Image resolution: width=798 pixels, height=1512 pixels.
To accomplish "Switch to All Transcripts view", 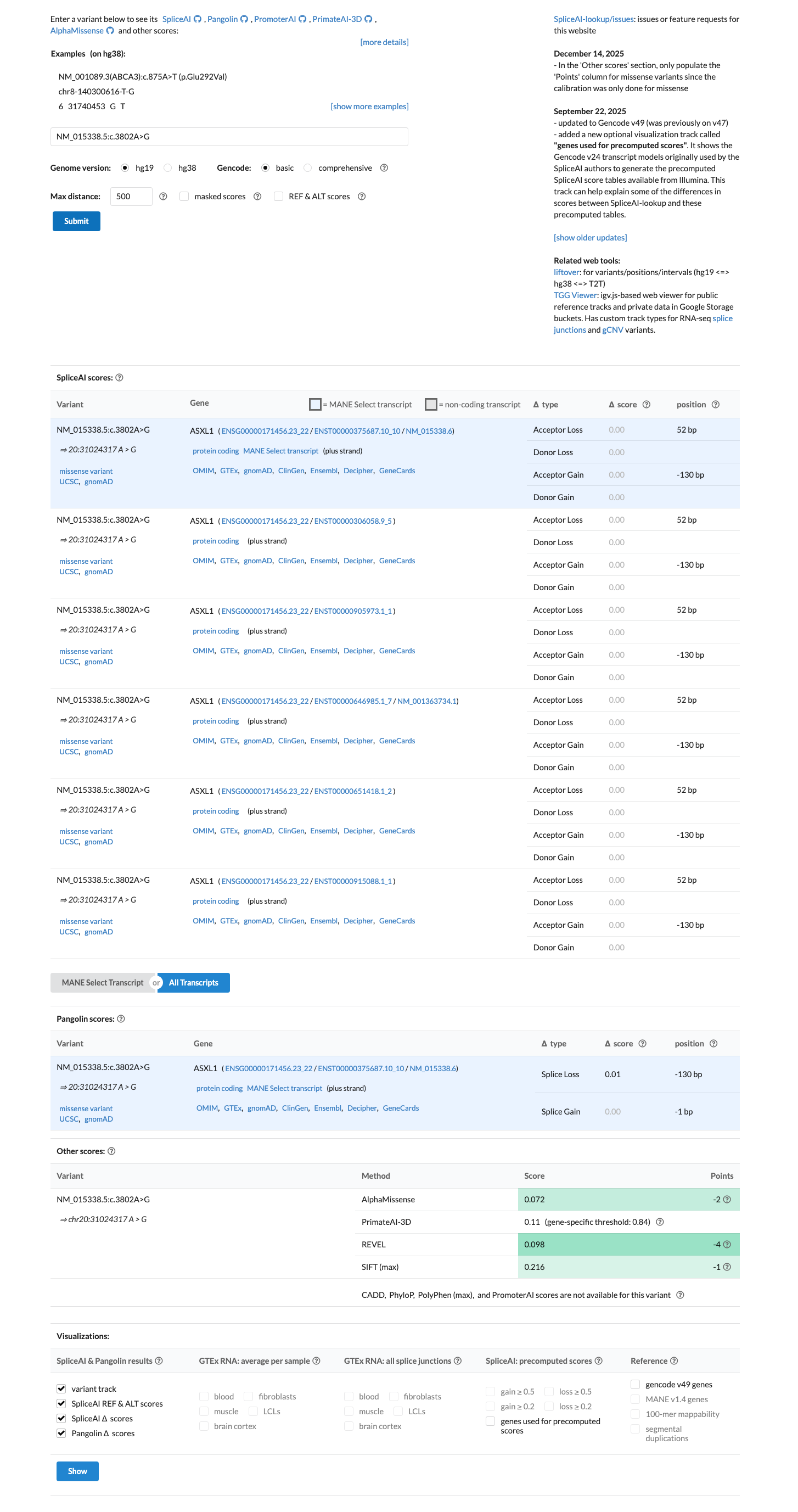I will pyautogui.click(x=194, y=983).
